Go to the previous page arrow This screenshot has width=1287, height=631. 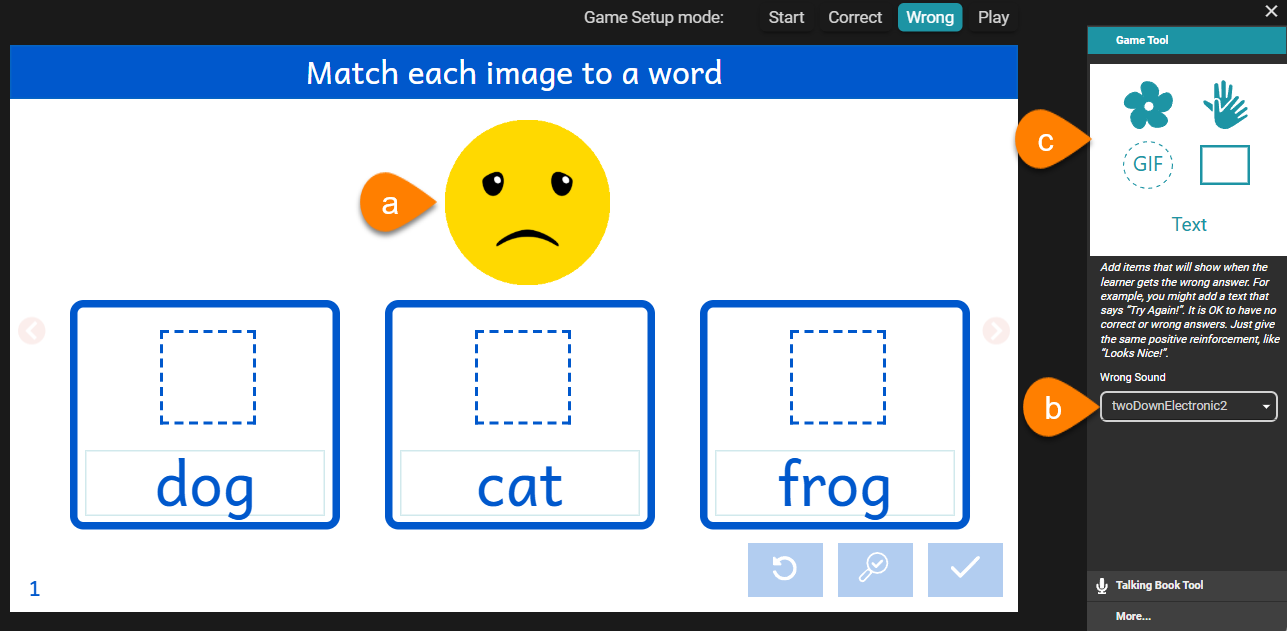tap(31, 330)
